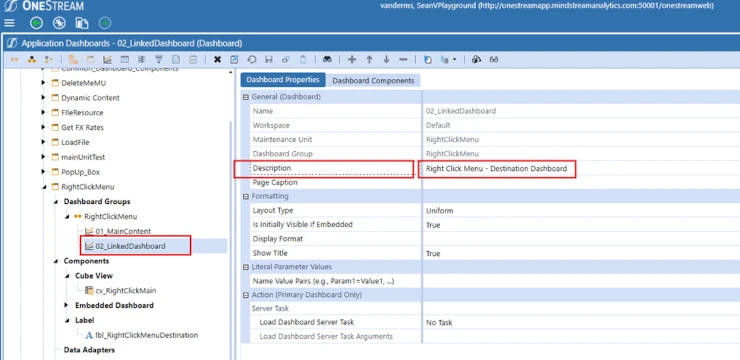Click the paste clipboard icon
Screen dimensions: 740x360
coord(303,59)
